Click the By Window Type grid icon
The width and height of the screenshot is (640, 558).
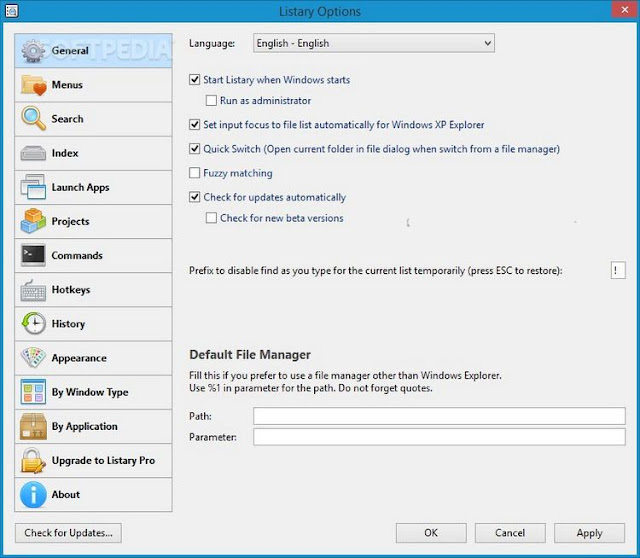tap(33, 391)
